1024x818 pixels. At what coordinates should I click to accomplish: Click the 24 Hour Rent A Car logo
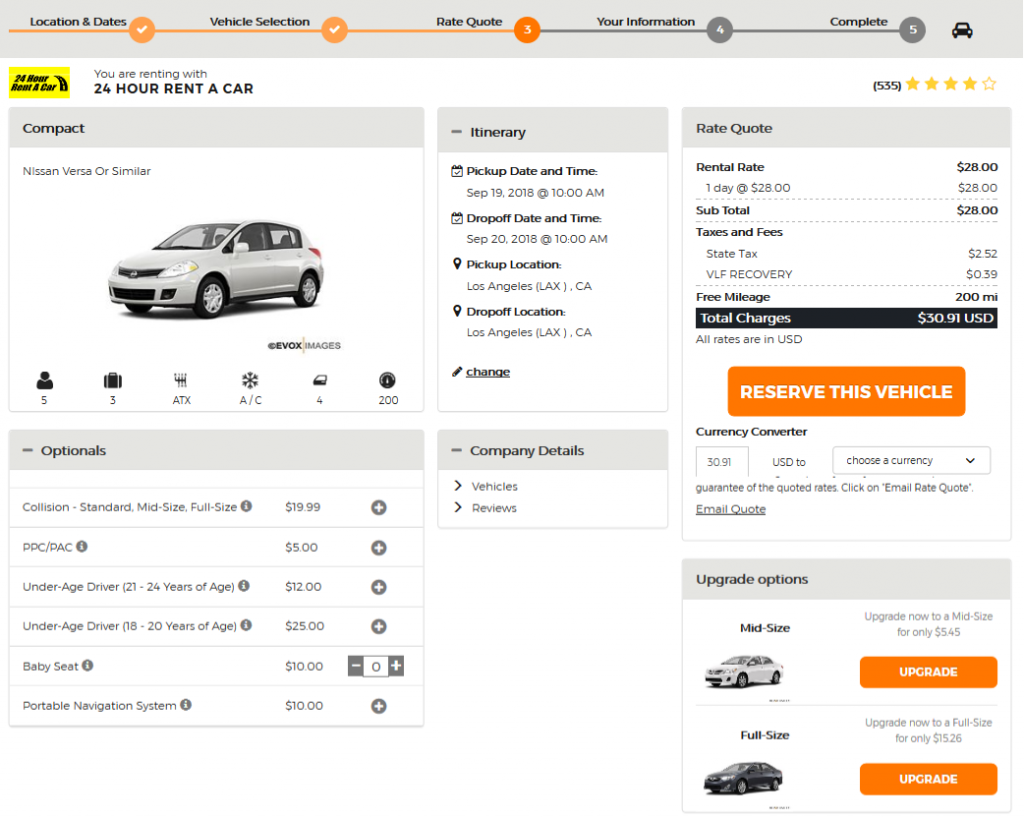[x=39, y=83]
